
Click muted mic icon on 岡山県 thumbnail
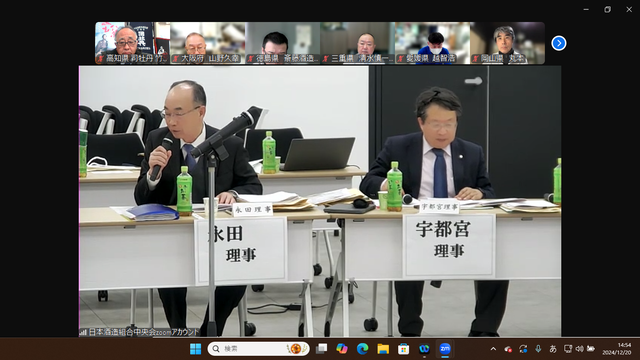(476, 59)
